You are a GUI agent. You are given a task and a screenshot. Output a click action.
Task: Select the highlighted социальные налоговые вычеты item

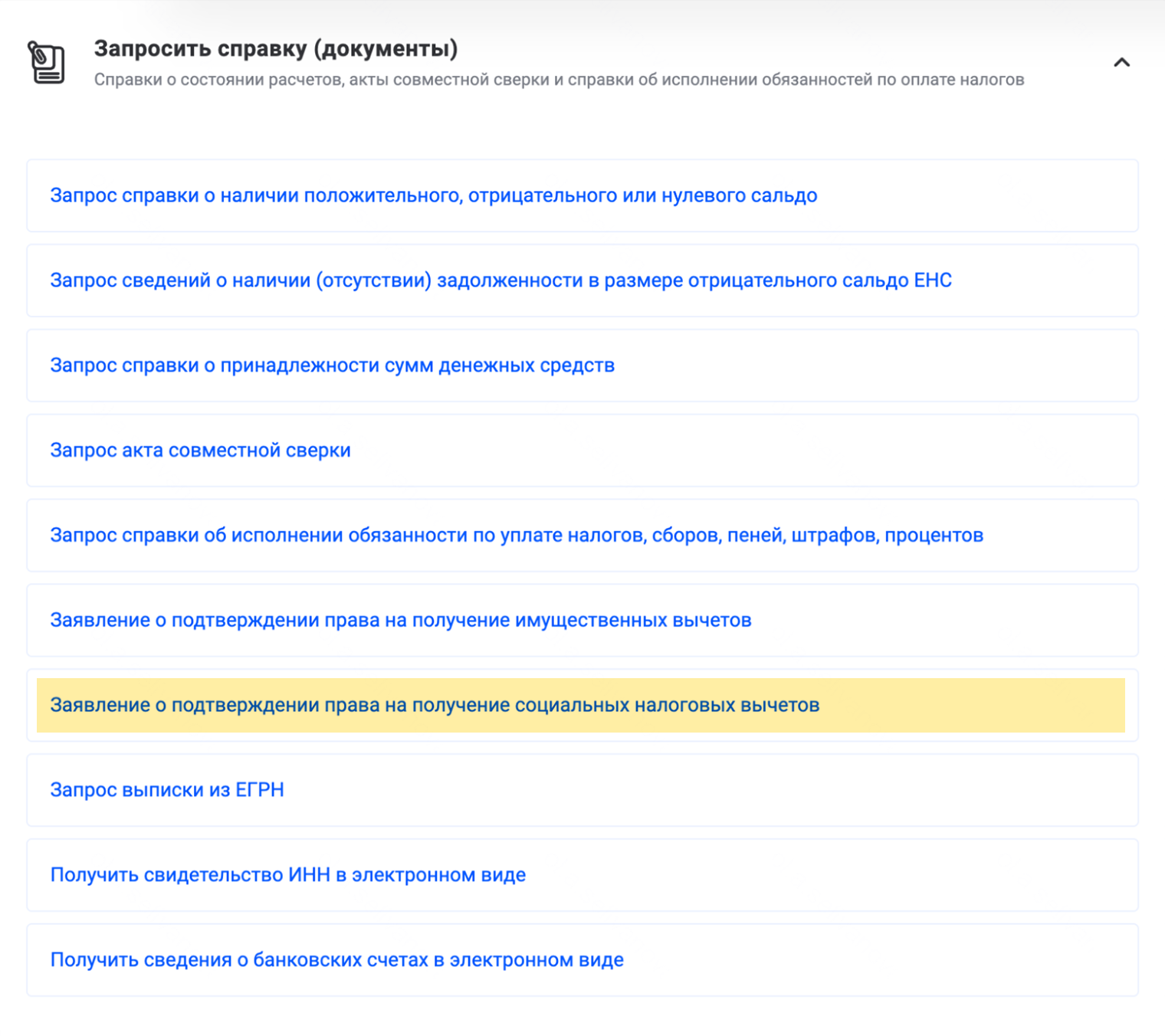pyautogui.click(x=435, y=706)
